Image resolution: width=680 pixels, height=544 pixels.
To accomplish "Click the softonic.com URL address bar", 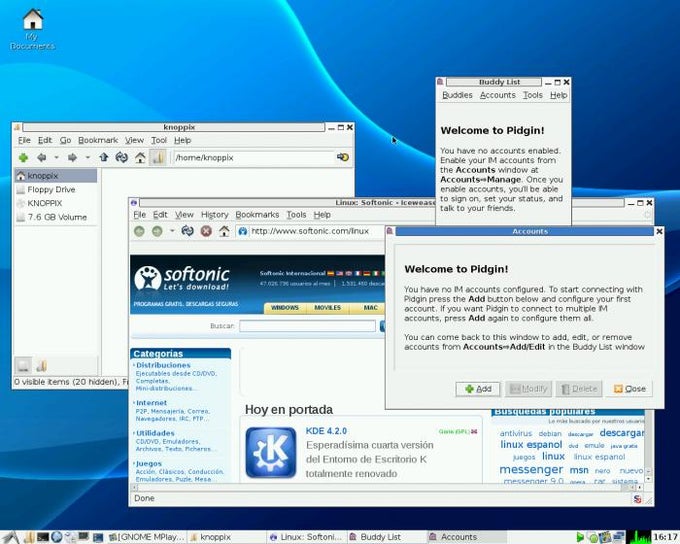I will pyautogui.click(x=311, y=231).
